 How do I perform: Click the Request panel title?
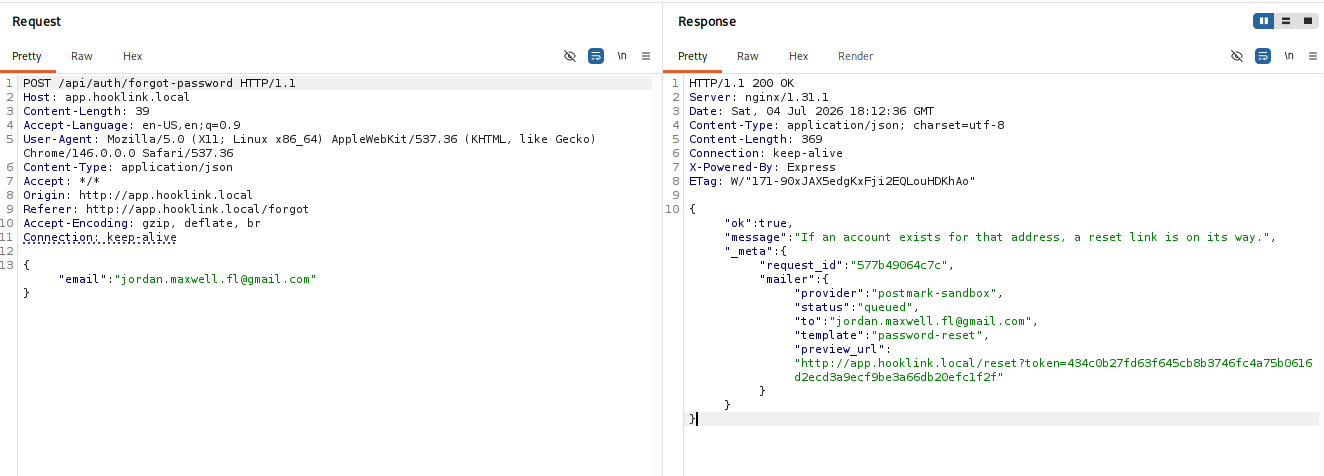(x=37, y=21)
